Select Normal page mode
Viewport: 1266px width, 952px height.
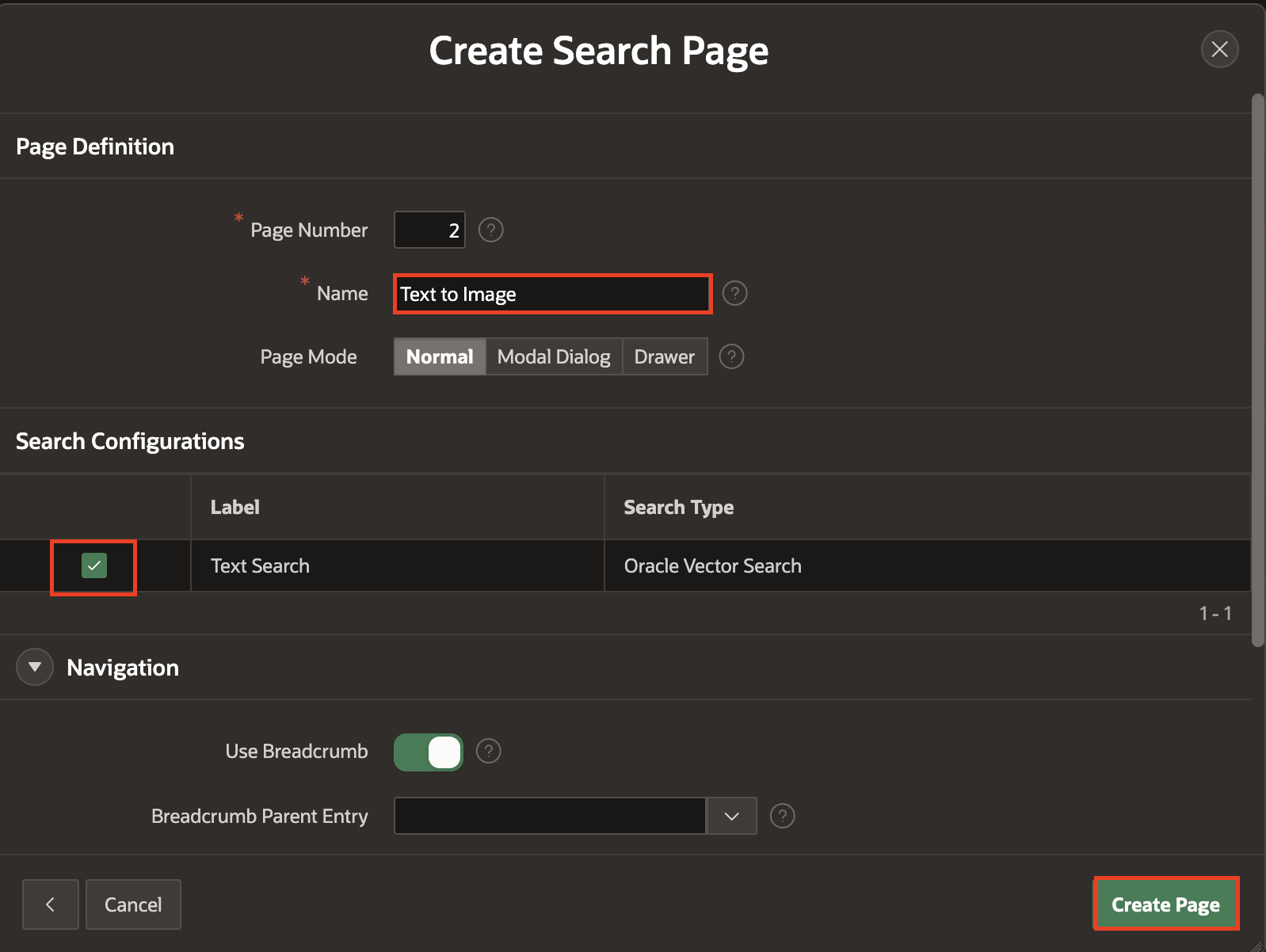440,357
